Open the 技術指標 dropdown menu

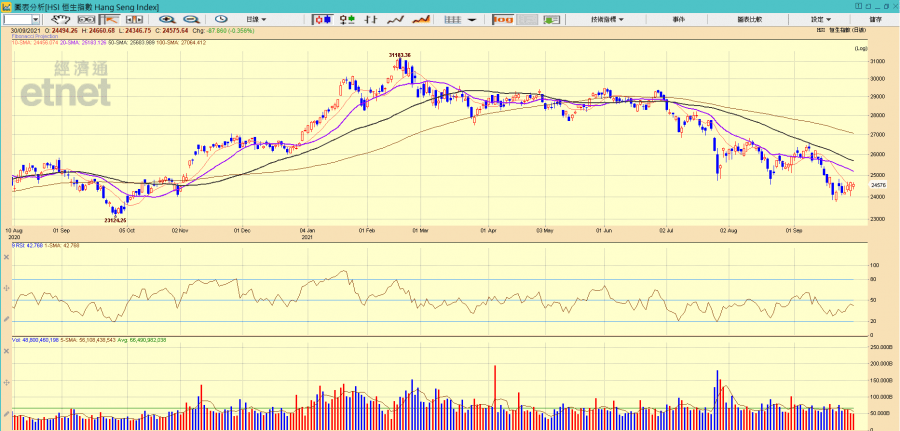click(x=607, y=19)
